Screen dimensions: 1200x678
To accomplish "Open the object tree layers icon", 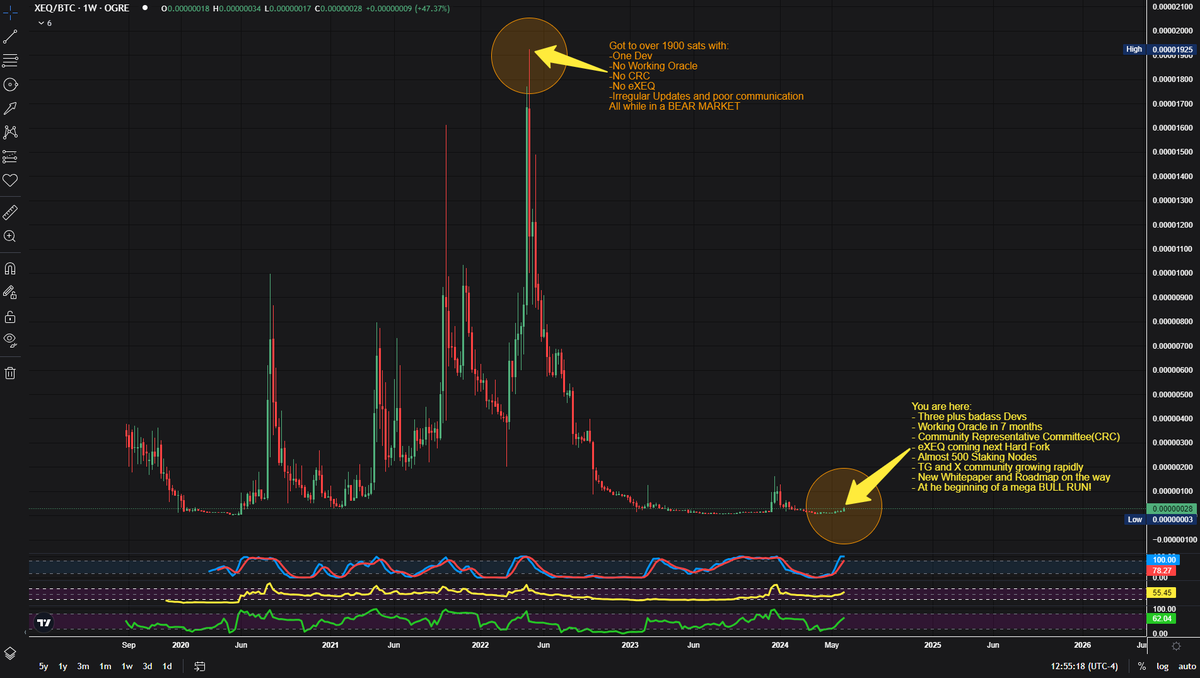I will 10,652.
